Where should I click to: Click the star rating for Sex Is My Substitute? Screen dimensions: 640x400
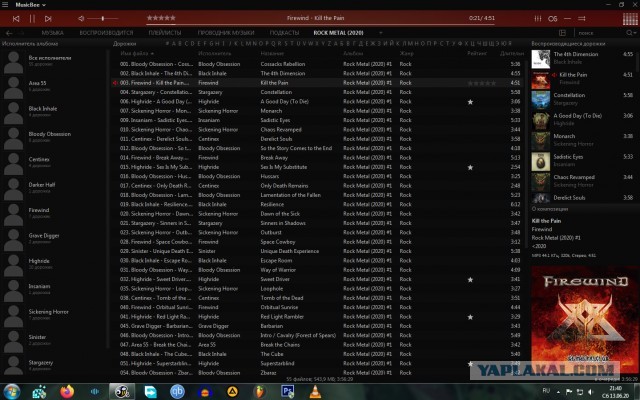pyautogui.click(x=470, y=167)
